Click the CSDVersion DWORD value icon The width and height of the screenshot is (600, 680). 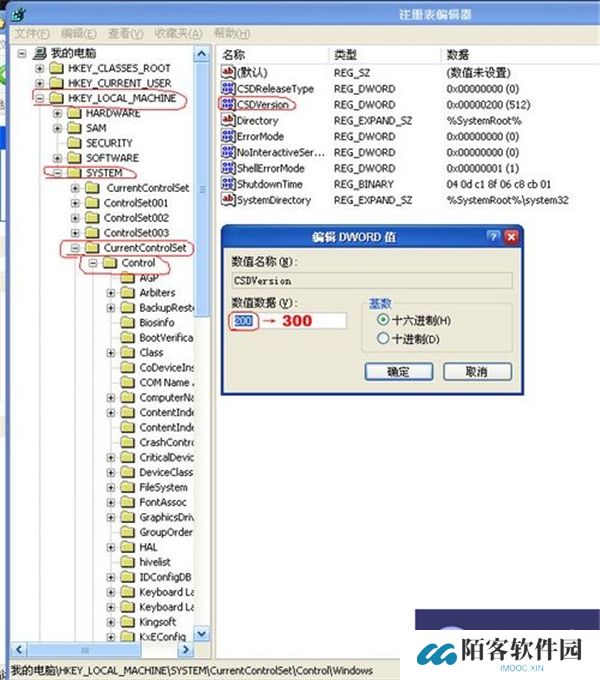coord(227,104)
